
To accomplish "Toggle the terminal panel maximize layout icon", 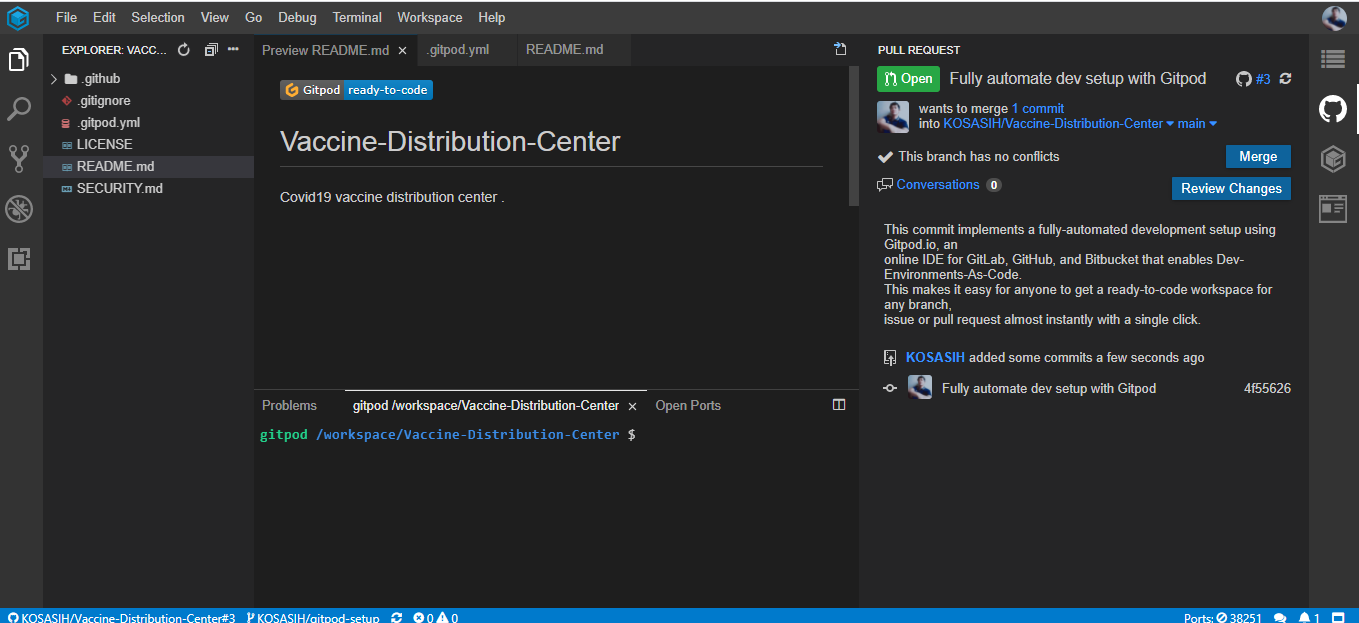I will 839,405.
